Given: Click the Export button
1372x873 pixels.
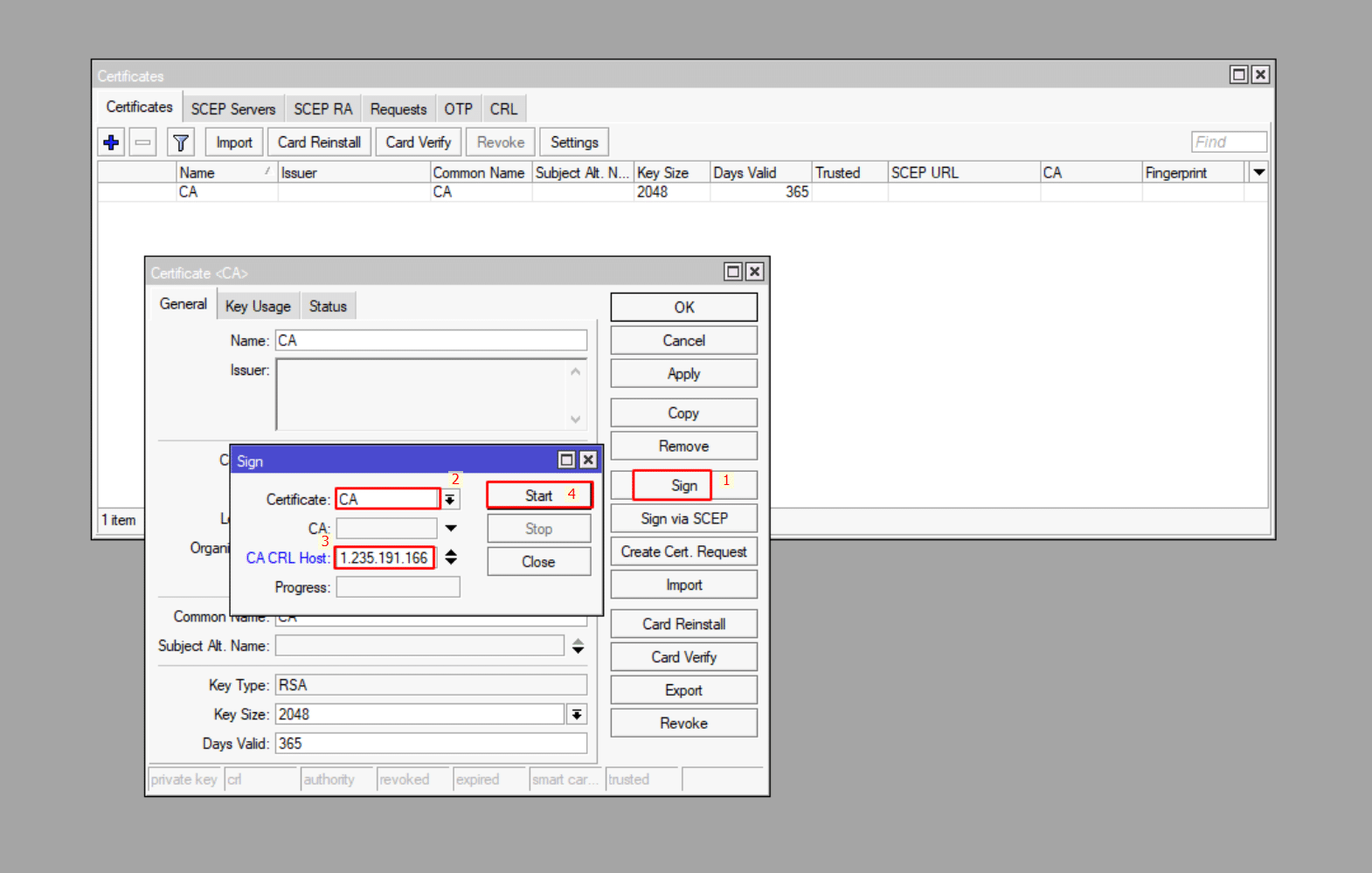Looking at the screenshot, I should pos(684,690).
